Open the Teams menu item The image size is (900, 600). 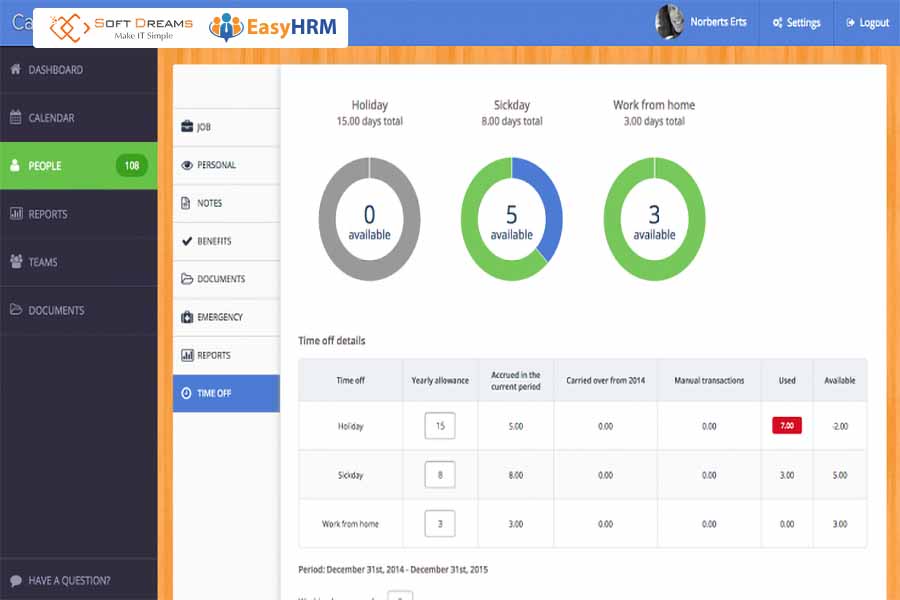pyautogui.click(x=79, y=262)
